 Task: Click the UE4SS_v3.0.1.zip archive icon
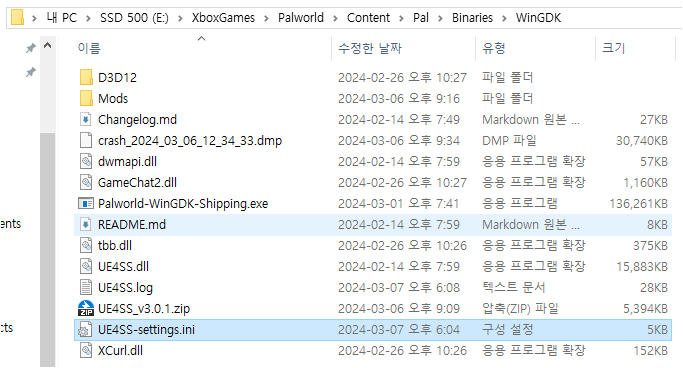(x=86, y=308)
